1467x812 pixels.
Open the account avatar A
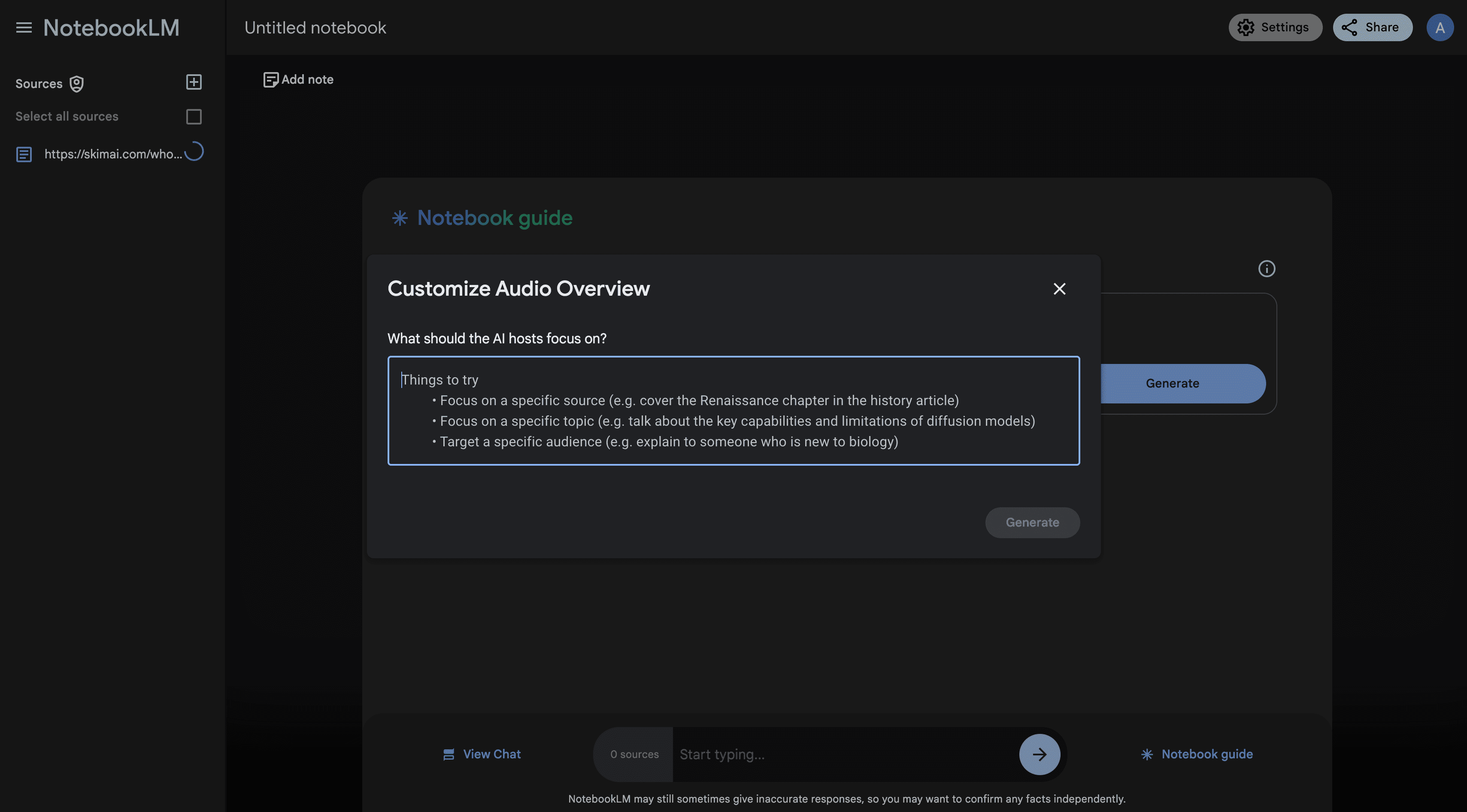click(1440, 27)
